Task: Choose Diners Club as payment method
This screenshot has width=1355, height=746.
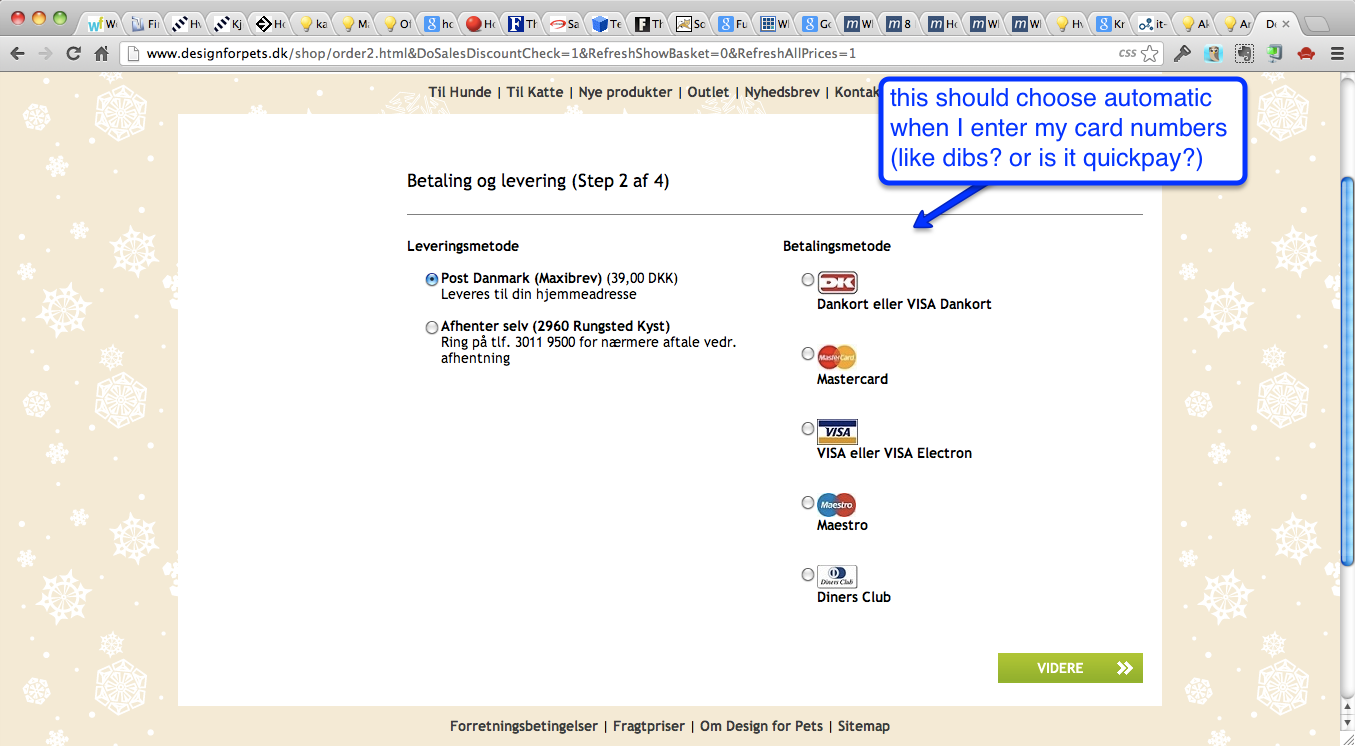Action: click(x=808, y=575)
